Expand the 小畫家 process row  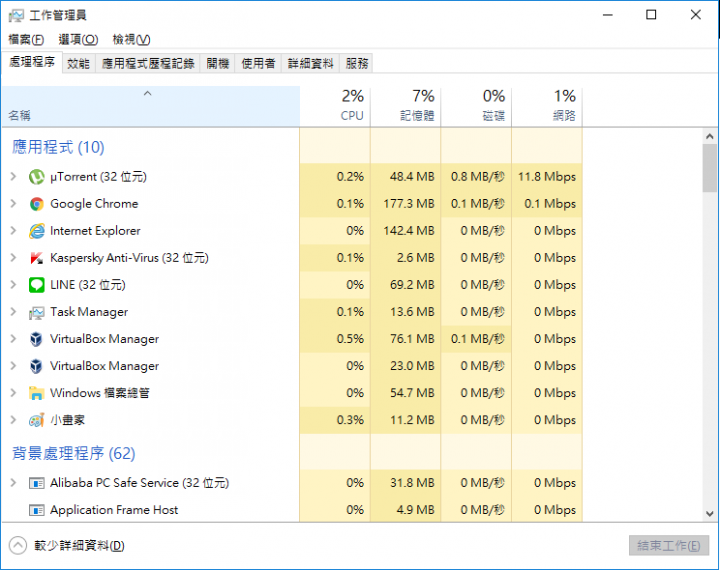[x=13, y=420]
